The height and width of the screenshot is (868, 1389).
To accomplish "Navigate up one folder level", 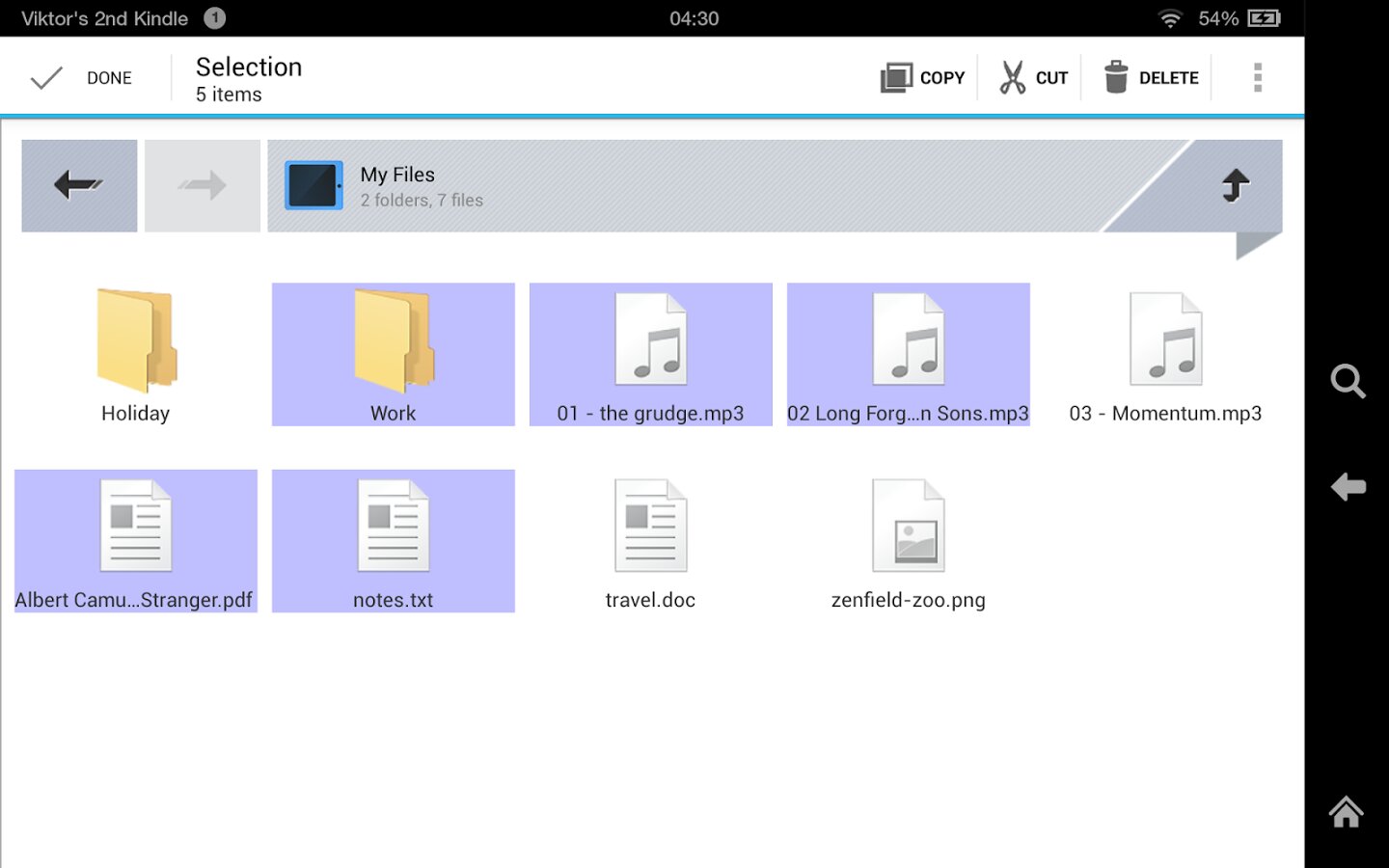I will [x=1236, y=184].
